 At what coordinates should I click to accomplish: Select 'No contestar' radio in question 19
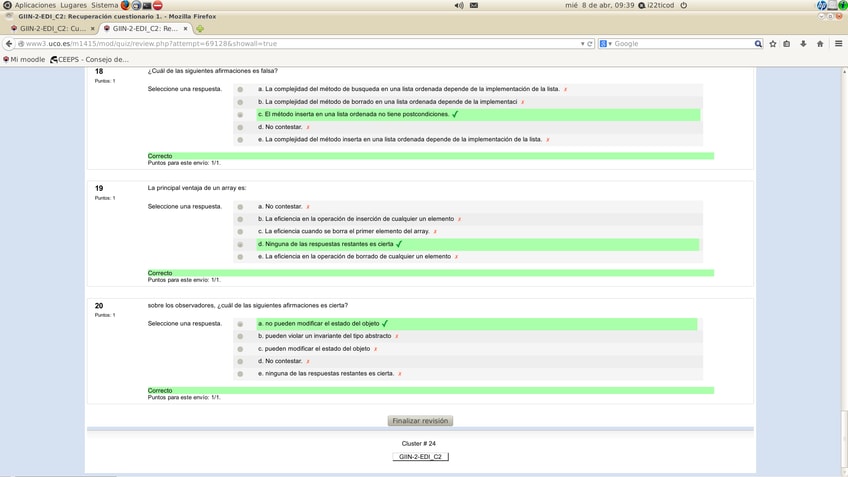point(240,207)
